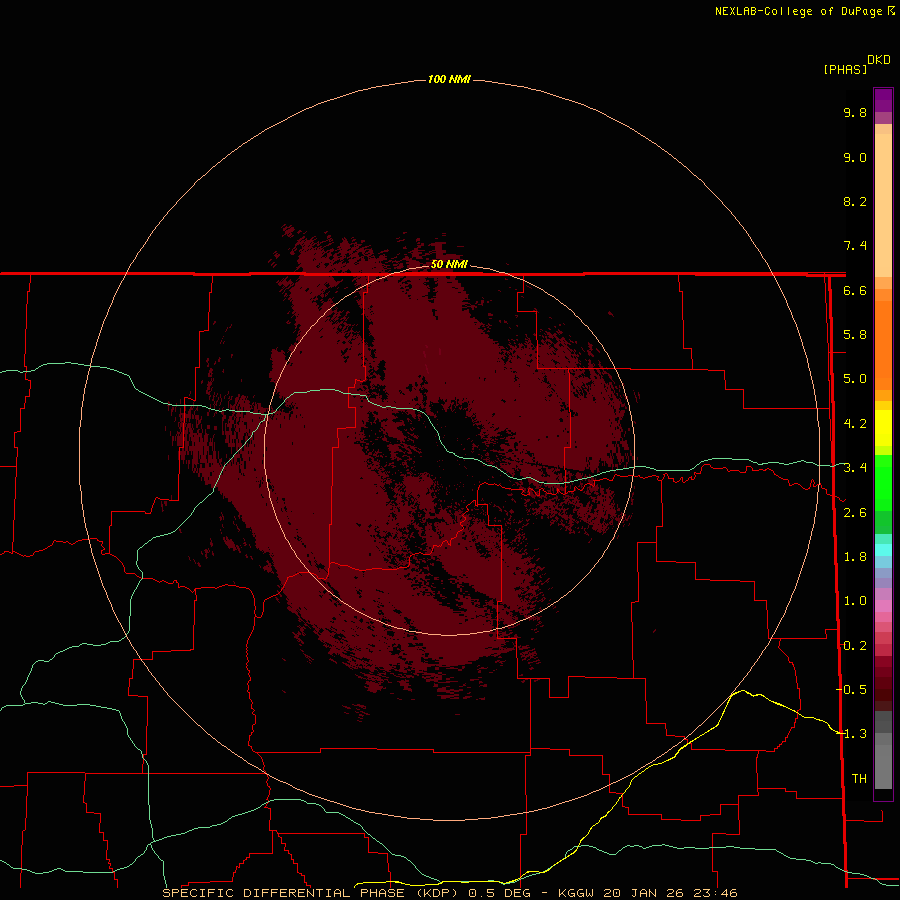The image size is (900, 900).
Task: Pick the bright green color bar segment
Action: (883, 482)
